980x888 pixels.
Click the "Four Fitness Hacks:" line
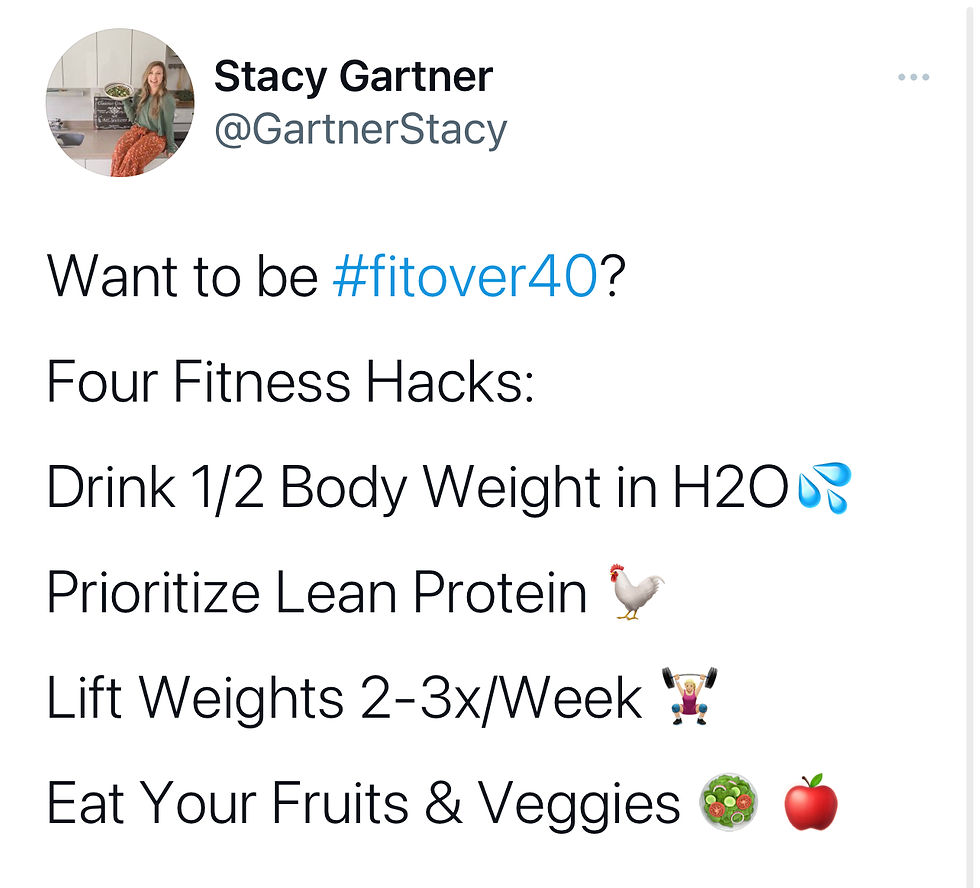coord(291,381)
